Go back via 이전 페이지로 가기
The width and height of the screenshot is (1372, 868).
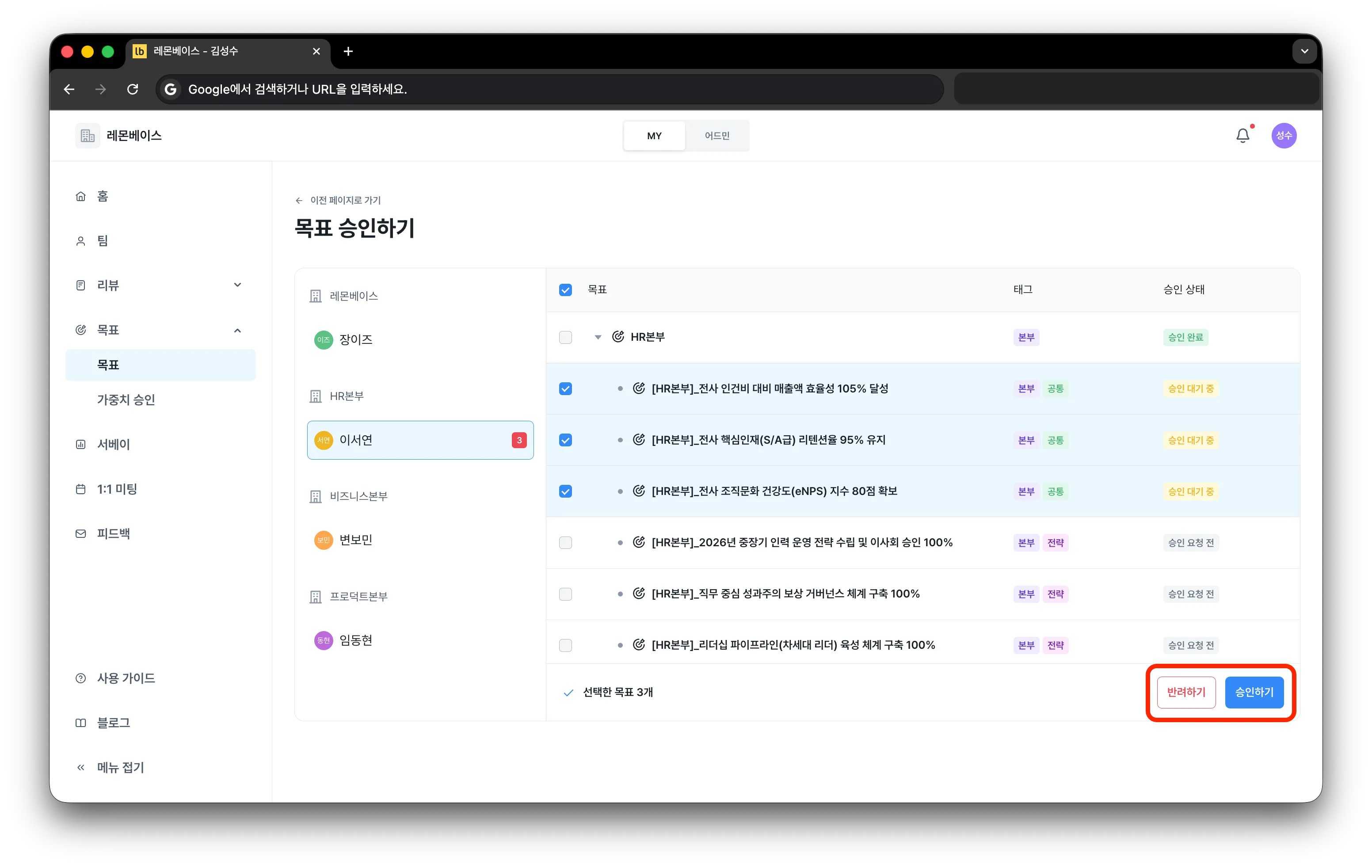338,200
